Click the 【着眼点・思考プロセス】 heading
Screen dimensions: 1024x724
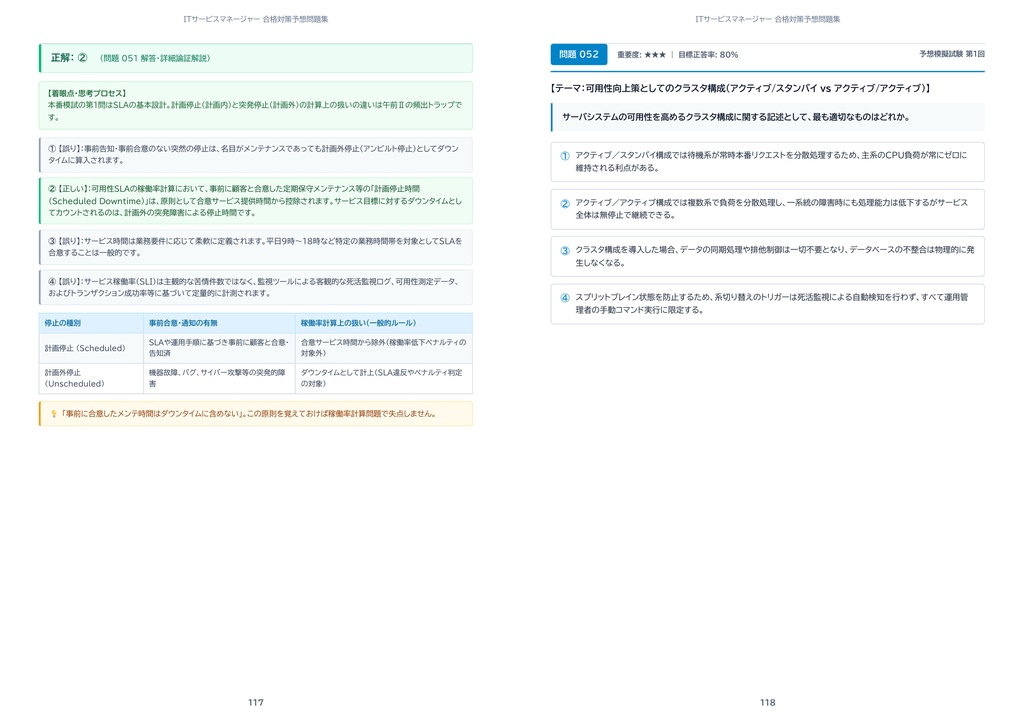(87, 93)
